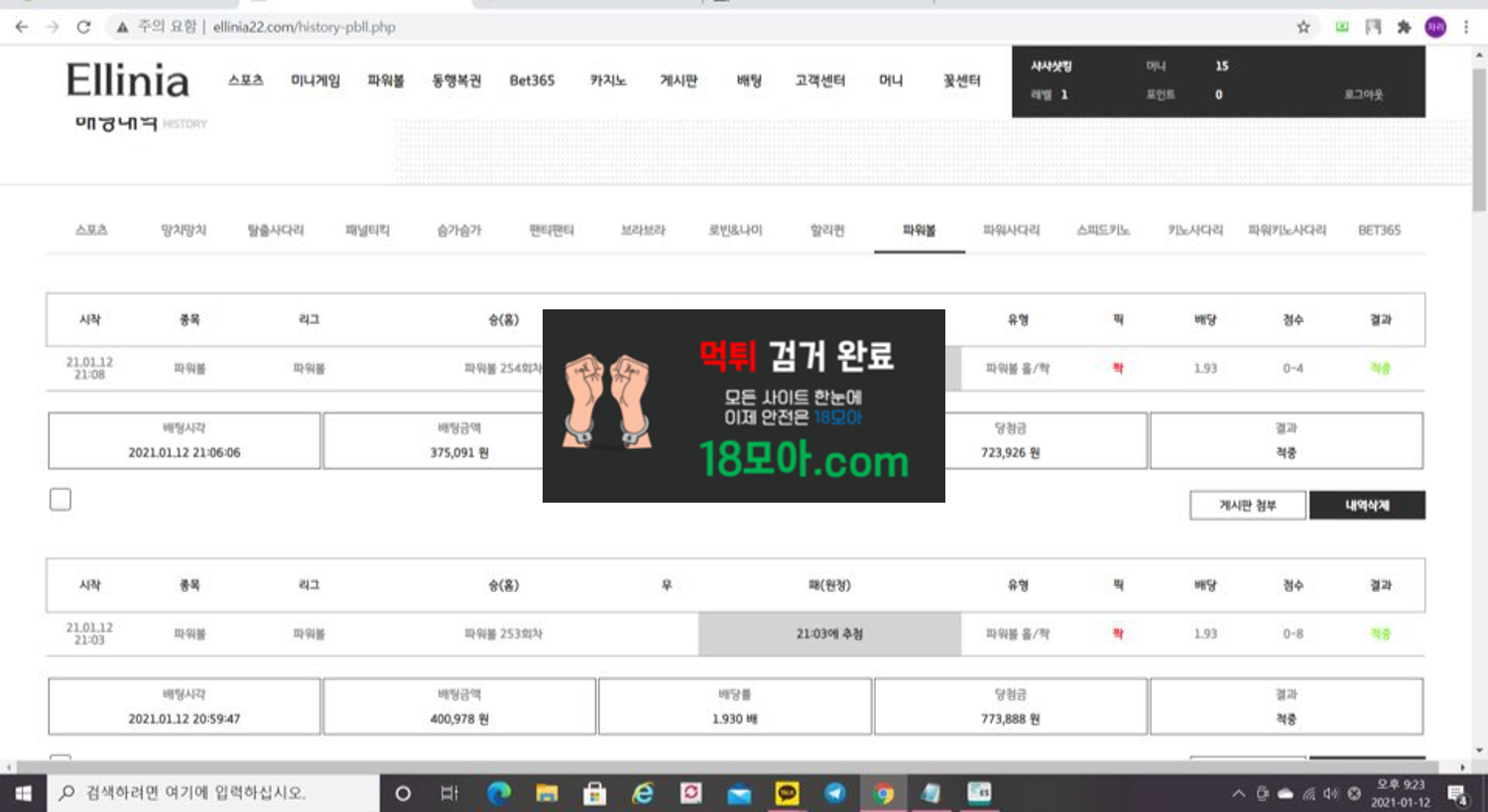Image resolution: width=1488 pixels, height=812 pixels.
Task: Click the Windows taskbar search box
Action: (x=213, y=793)
